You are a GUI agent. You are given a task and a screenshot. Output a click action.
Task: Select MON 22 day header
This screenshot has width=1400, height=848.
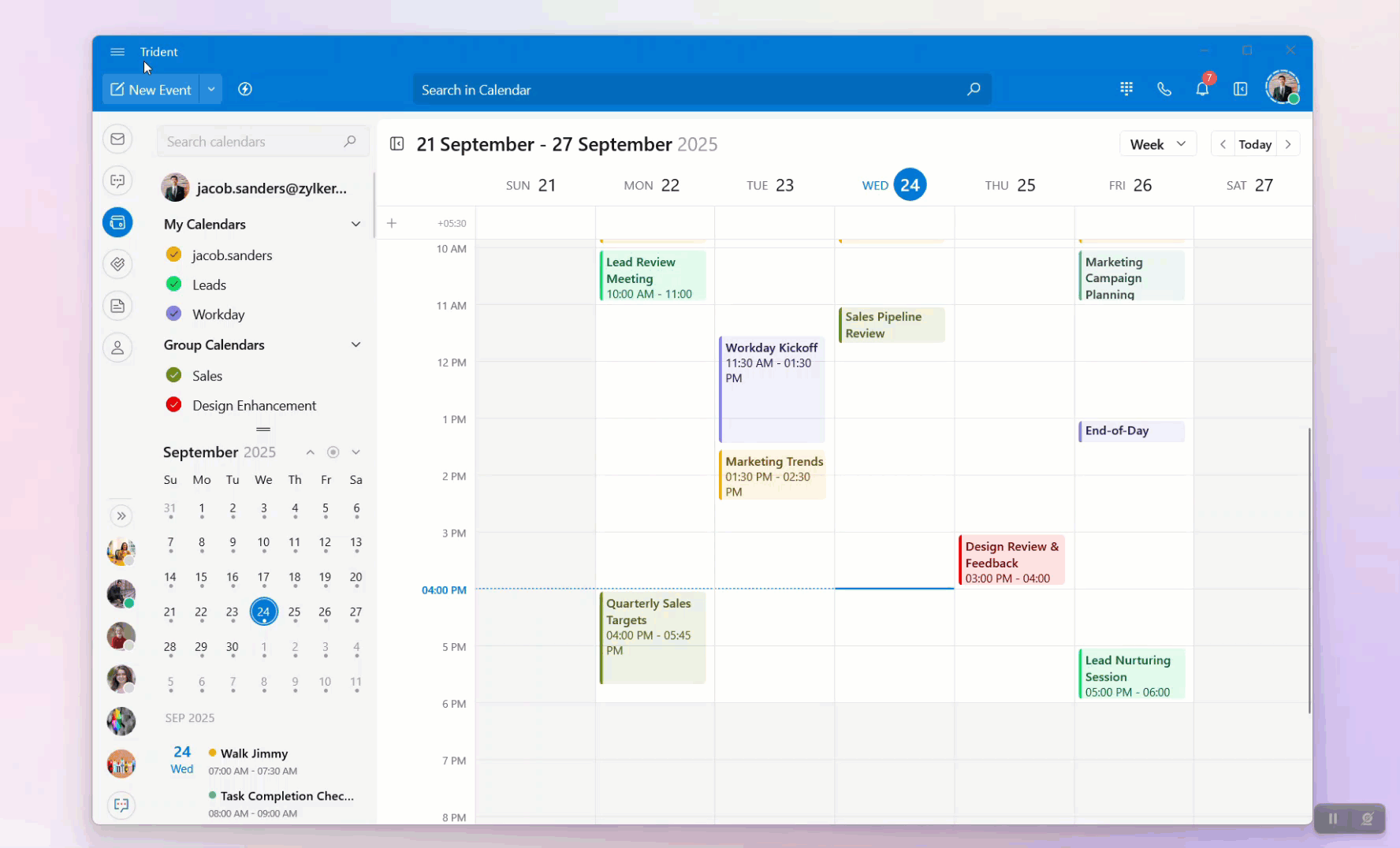coord(652,185)
